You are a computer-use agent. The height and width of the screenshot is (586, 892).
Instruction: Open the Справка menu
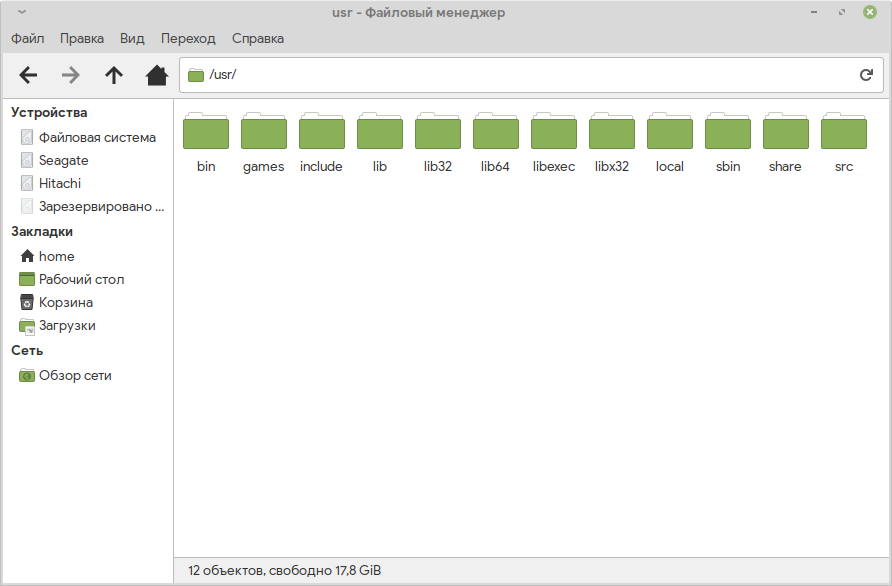[x=258, y=39]
